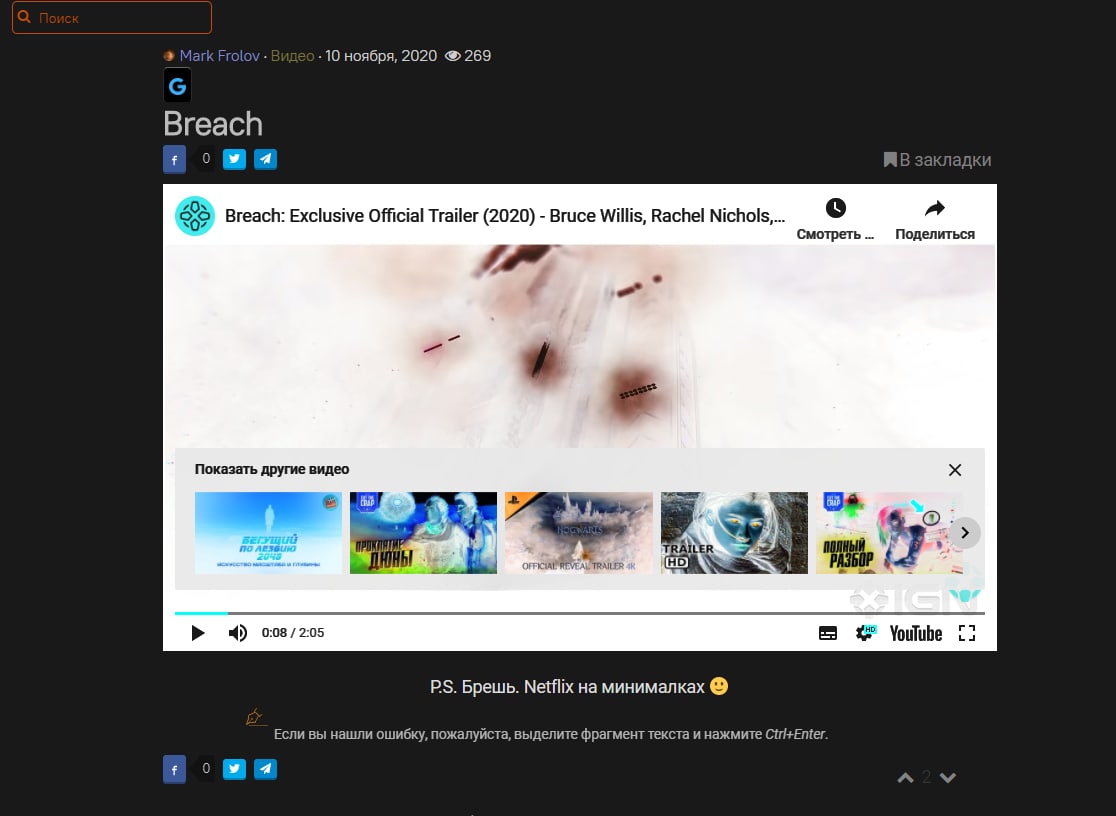Toggle video subtitles
This screenshot has width=1116, height=816.
828,633
